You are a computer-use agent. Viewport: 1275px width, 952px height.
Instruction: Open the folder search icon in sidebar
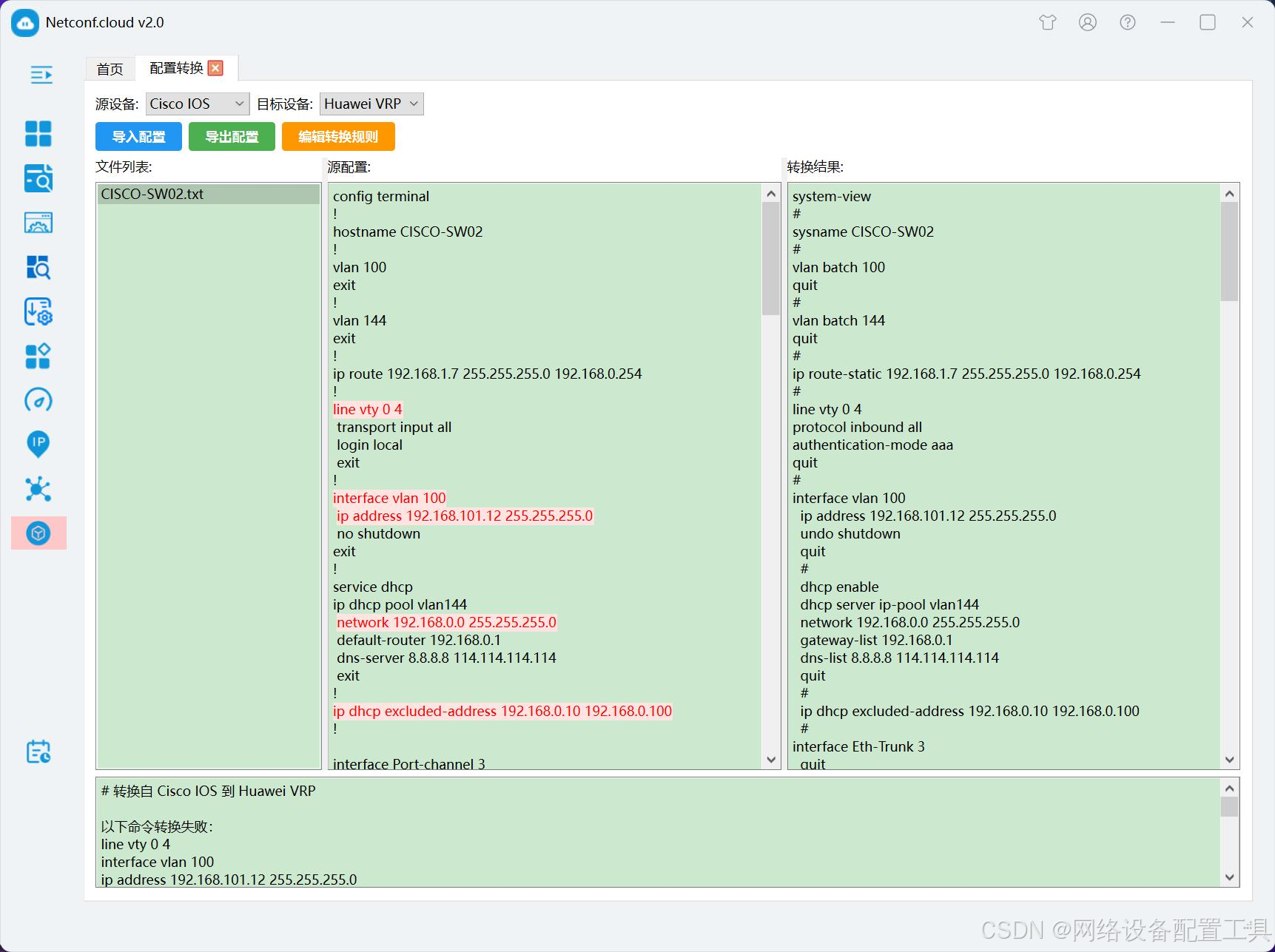[38, 178]
